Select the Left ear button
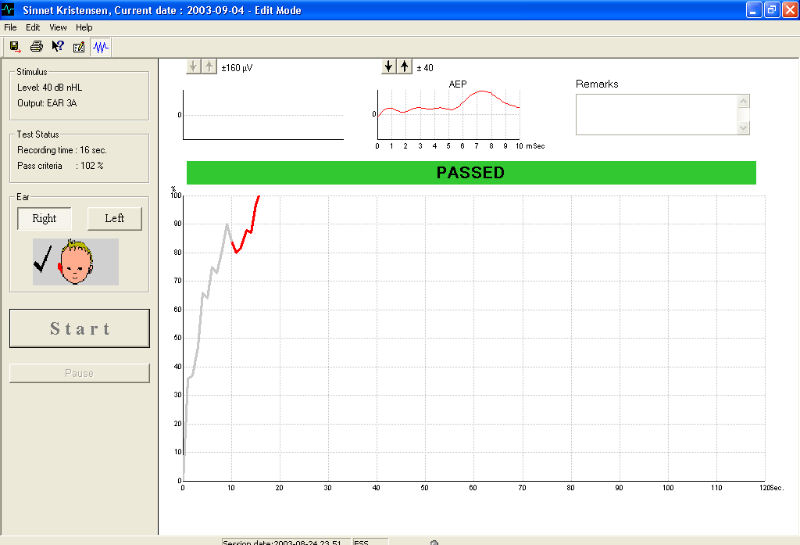This screenshot has height=545, width=800. (114, 219)
